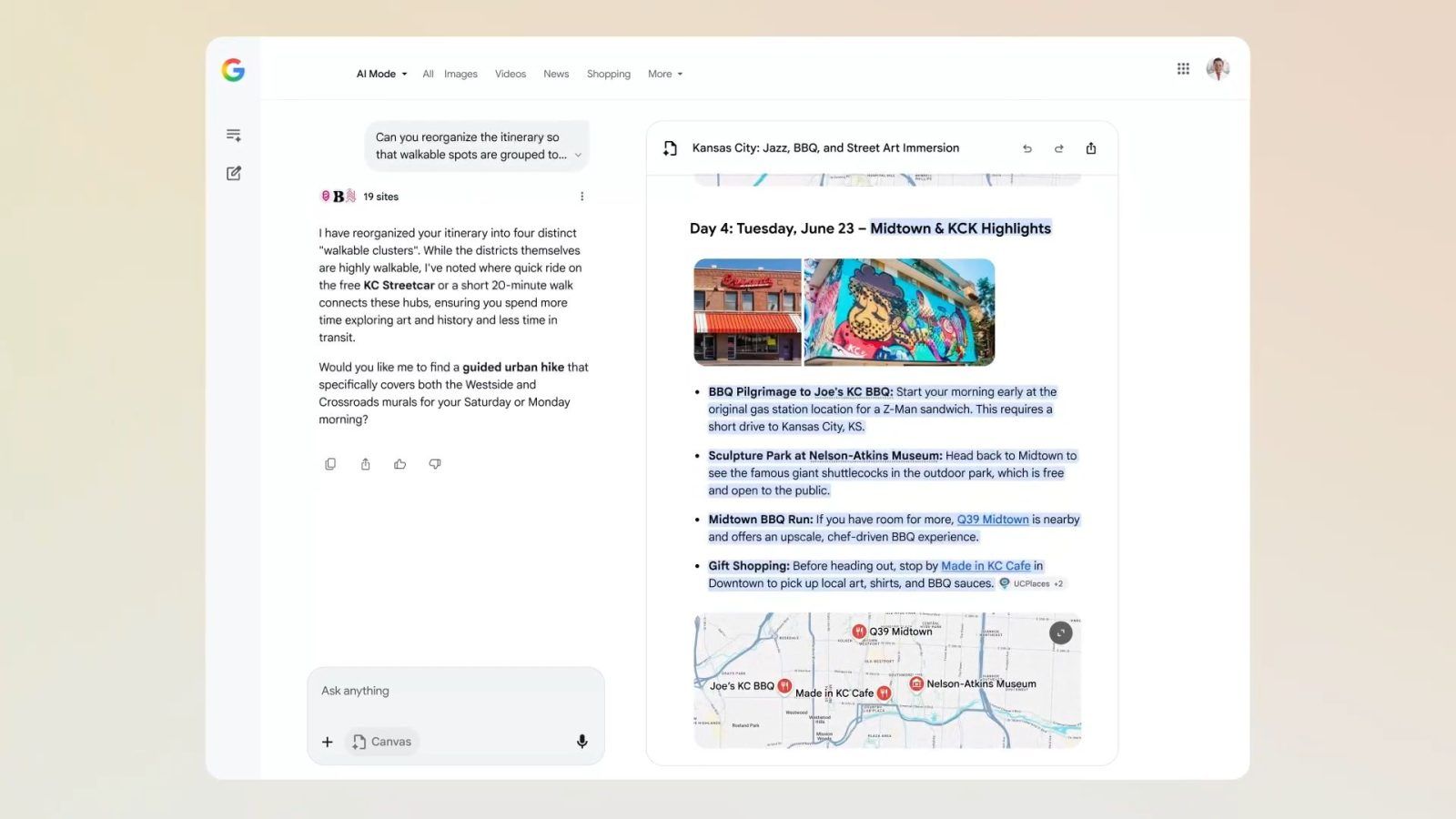
Task: Give a thumbs down on the response
Action: pyautogui.click(x=435, y=464)
